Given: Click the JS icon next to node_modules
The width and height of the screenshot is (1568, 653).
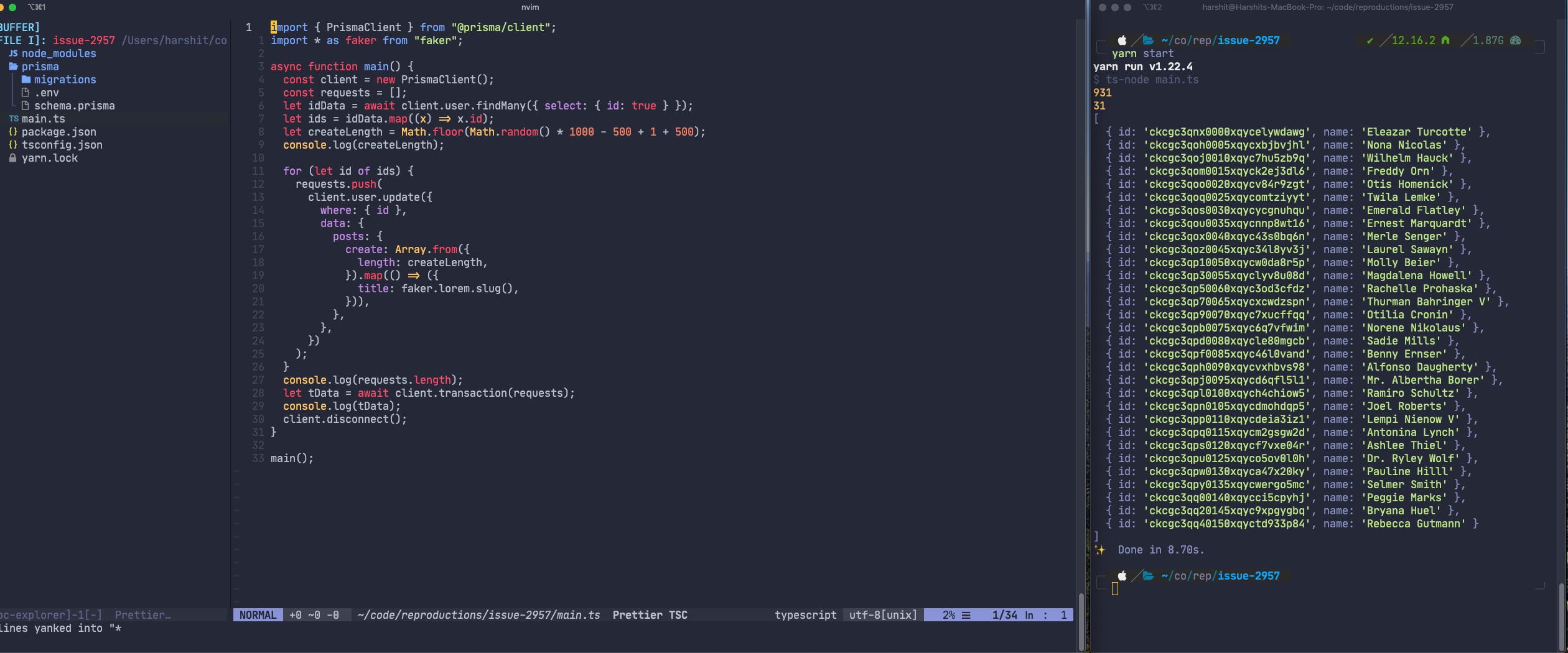Looking at the screenshot, I should tap(13, 53).
